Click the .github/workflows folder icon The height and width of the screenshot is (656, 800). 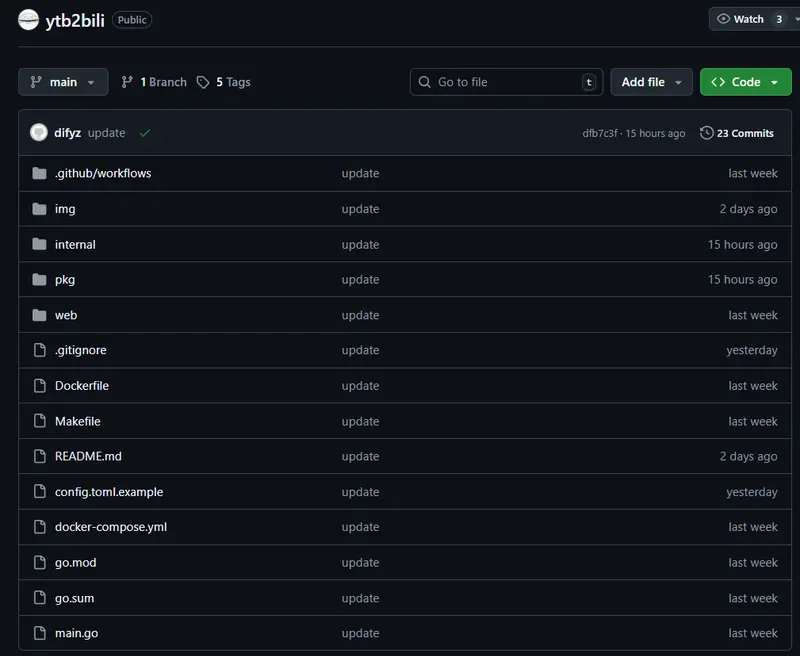(x=39, y=173)
